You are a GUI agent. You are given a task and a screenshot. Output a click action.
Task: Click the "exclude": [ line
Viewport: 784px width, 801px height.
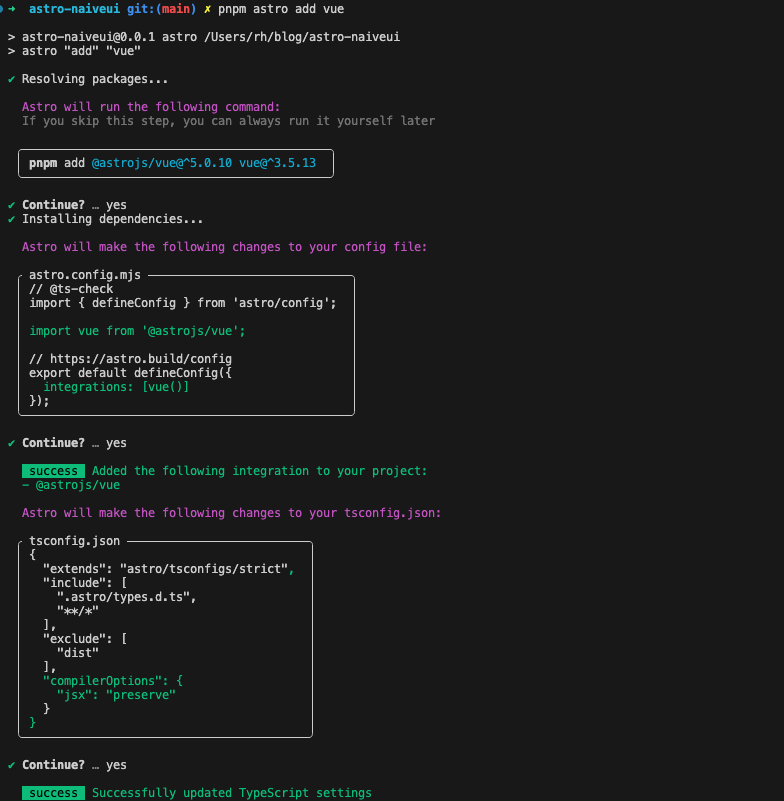pyautogui.click(x=85, y=639)
